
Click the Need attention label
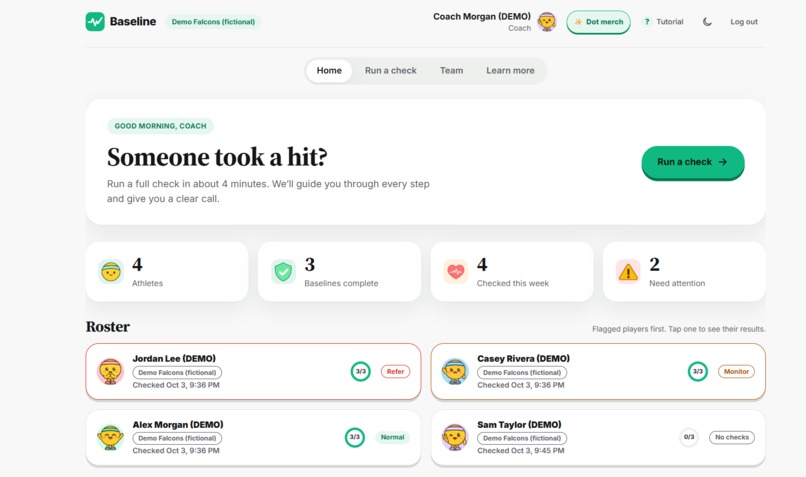(x=677, y=283)
